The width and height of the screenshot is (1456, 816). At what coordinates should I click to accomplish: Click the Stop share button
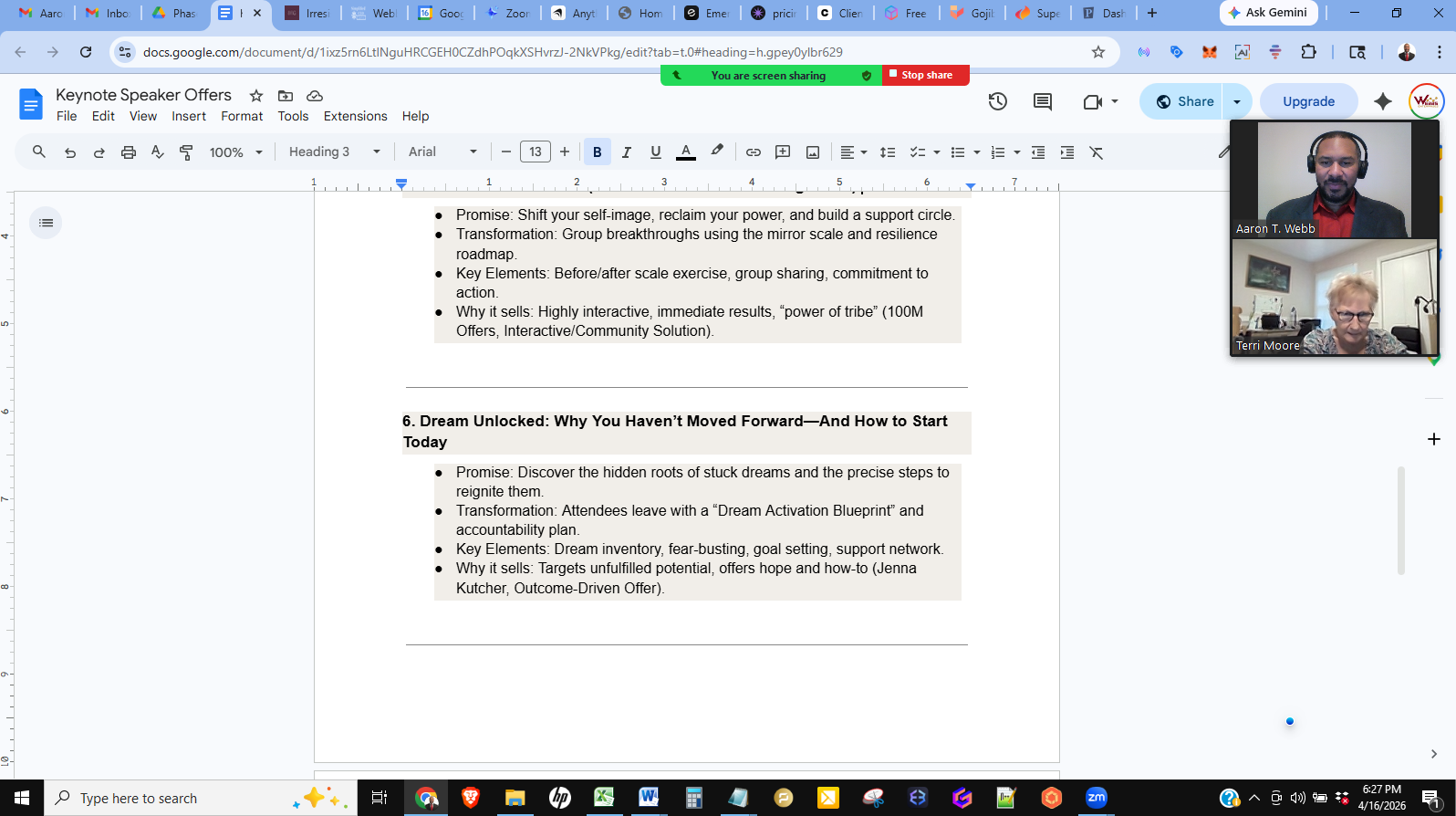(925, 75)
